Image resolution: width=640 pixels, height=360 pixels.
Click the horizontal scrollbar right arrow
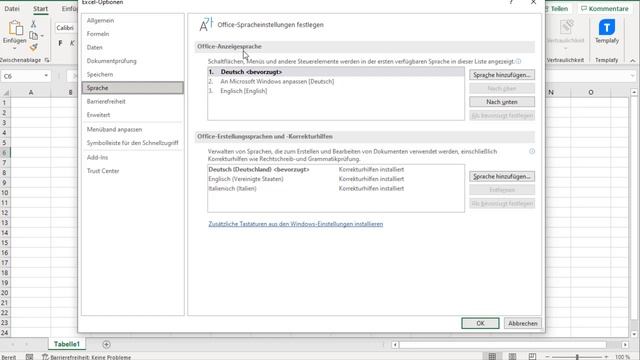(625, 345)
